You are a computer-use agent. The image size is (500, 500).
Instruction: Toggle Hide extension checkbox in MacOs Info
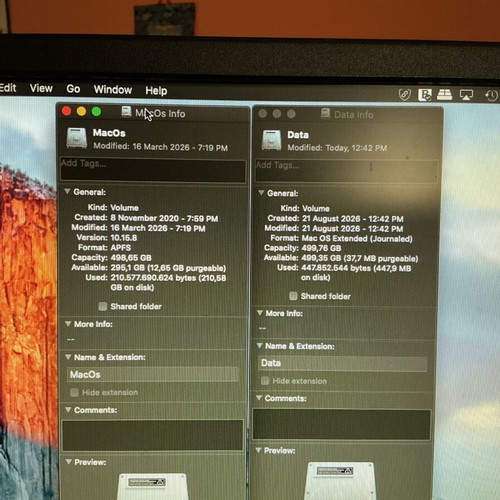point(74,392)
